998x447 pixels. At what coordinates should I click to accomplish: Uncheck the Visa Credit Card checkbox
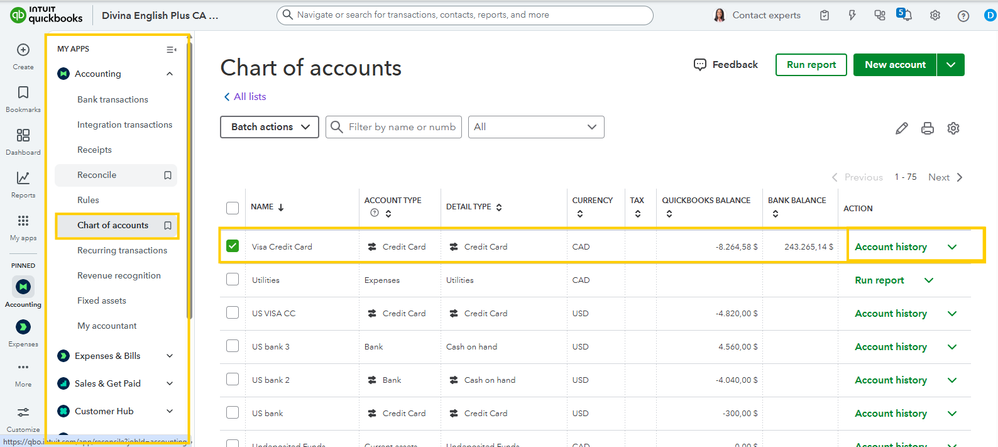232,246
